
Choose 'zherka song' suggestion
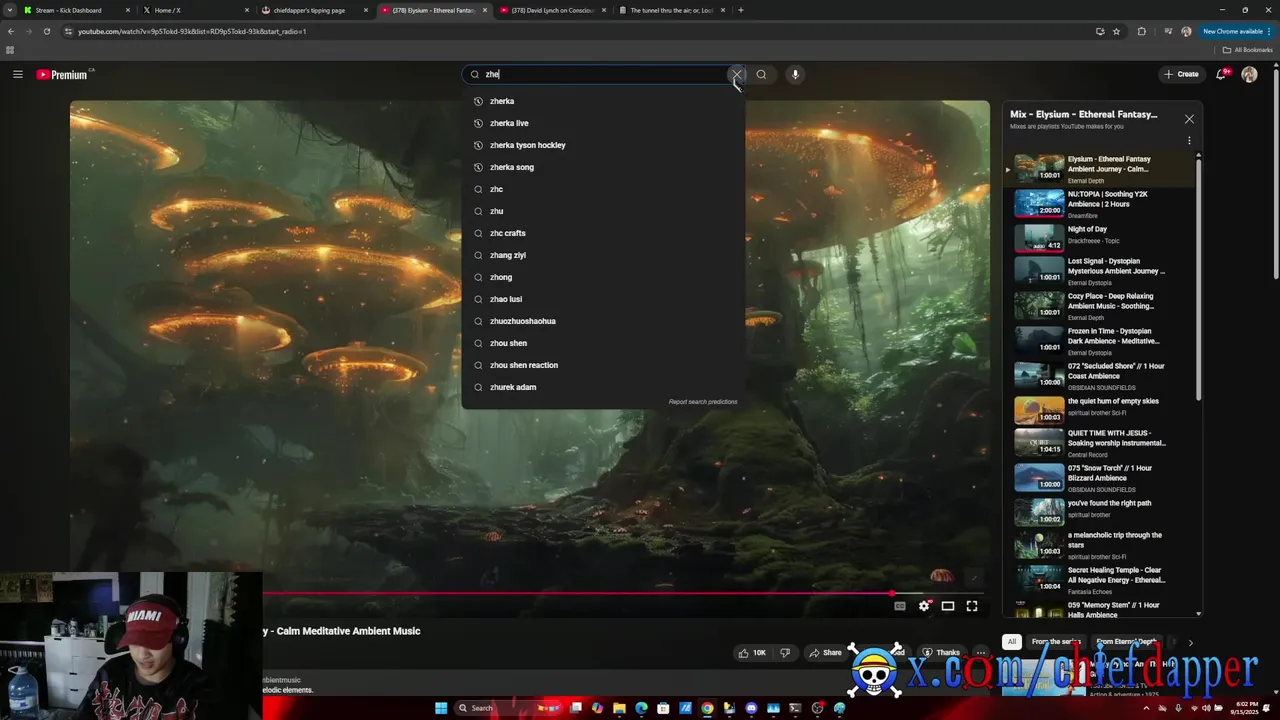[x=603, y=167]
